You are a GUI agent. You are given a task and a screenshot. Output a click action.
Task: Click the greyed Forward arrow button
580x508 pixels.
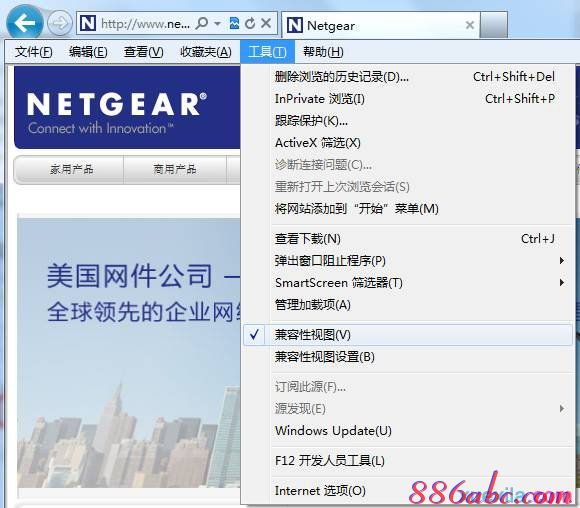tap(60, 23)
